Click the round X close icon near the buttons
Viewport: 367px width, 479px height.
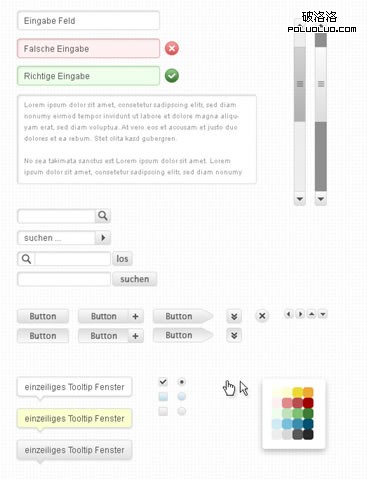(262, 316)
